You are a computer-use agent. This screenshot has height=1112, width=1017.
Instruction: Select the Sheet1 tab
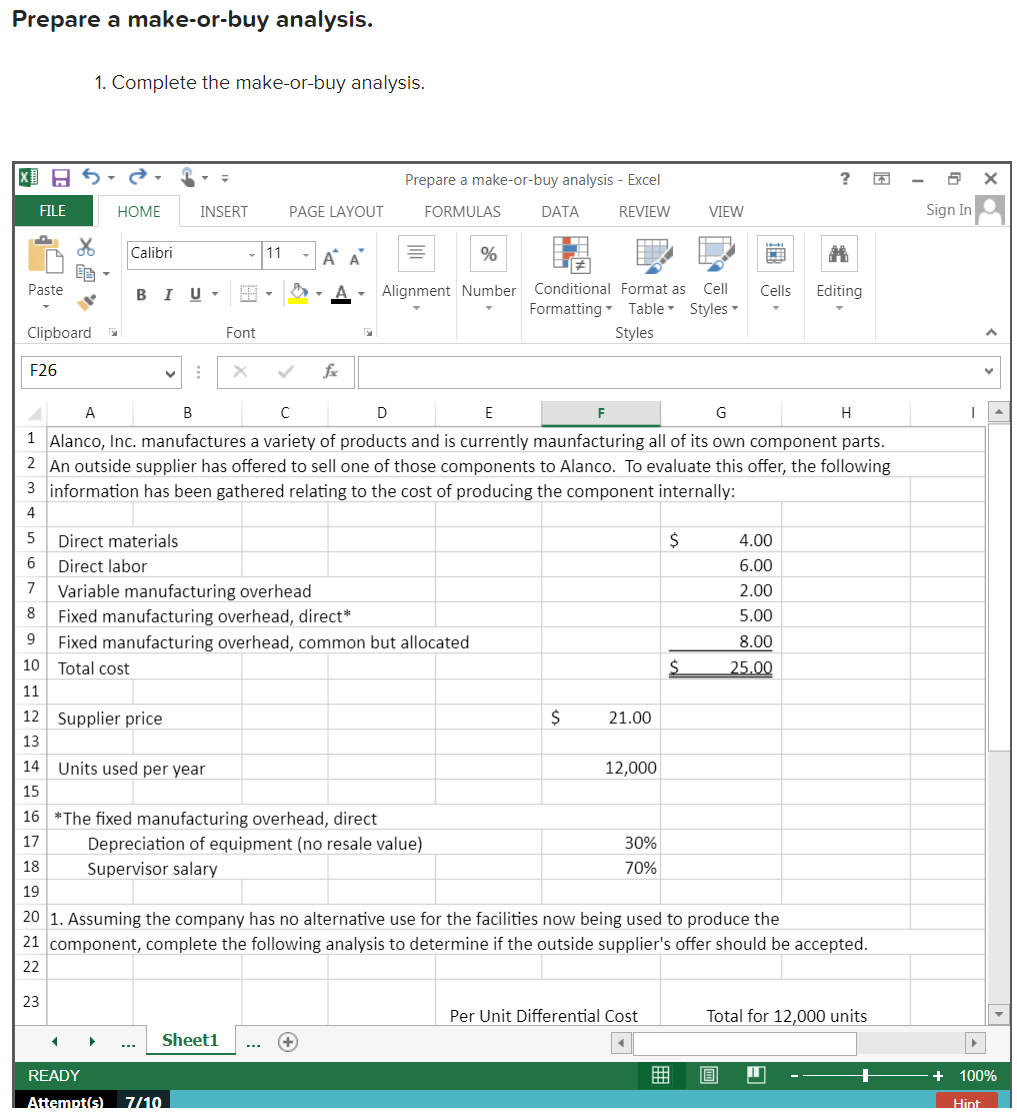pos(190,1040)
